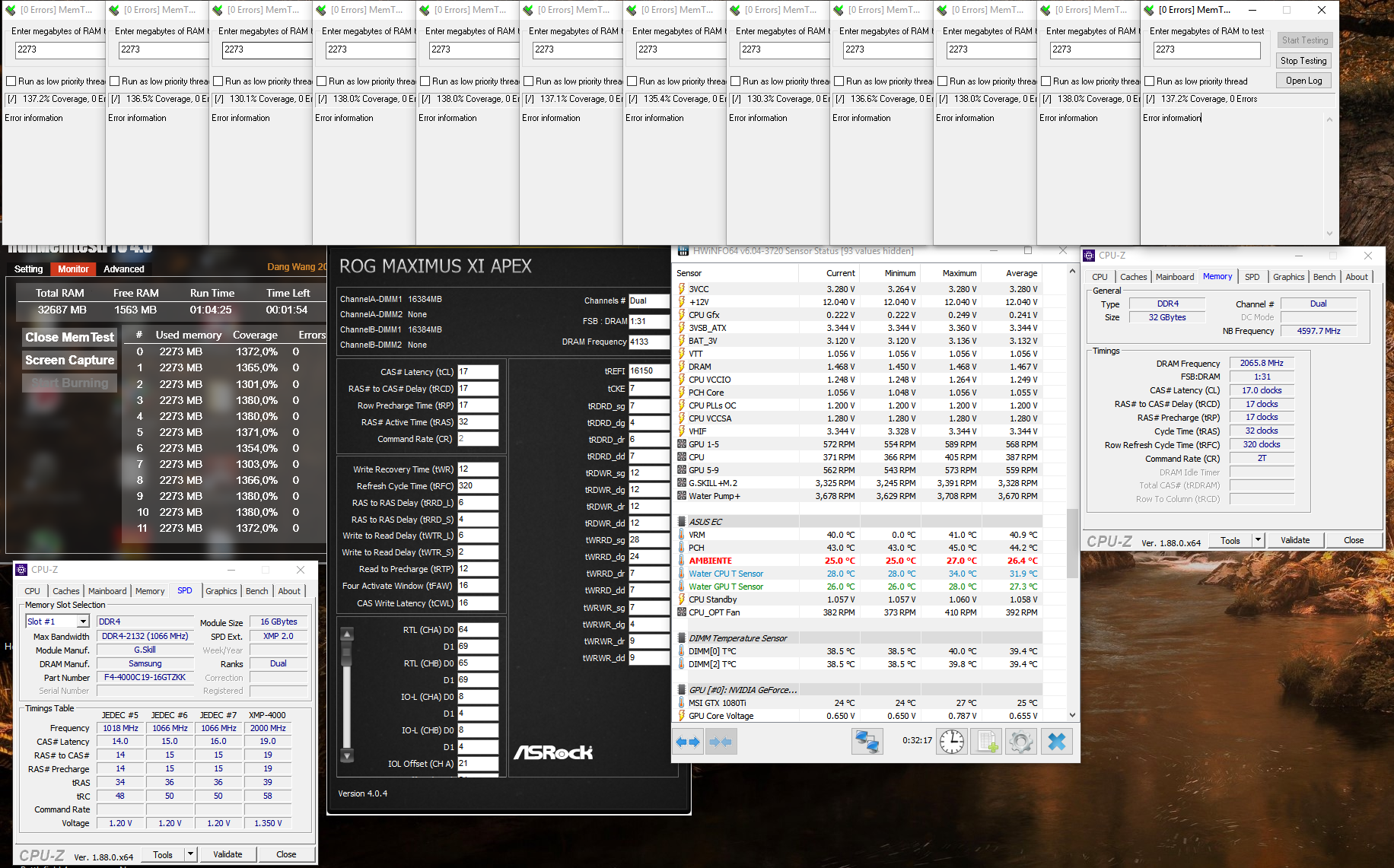Image resolution: width=1394 pixels, height=868 pixels.
Task: Click DRAM Frequency field showing 4133
Action: (649, 342)
